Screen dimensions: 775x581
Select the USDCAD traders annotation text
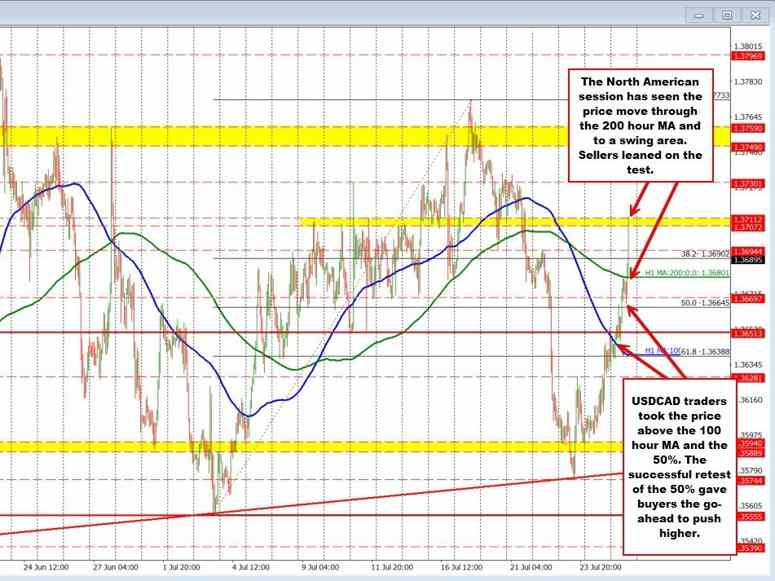tap(679, 467)
